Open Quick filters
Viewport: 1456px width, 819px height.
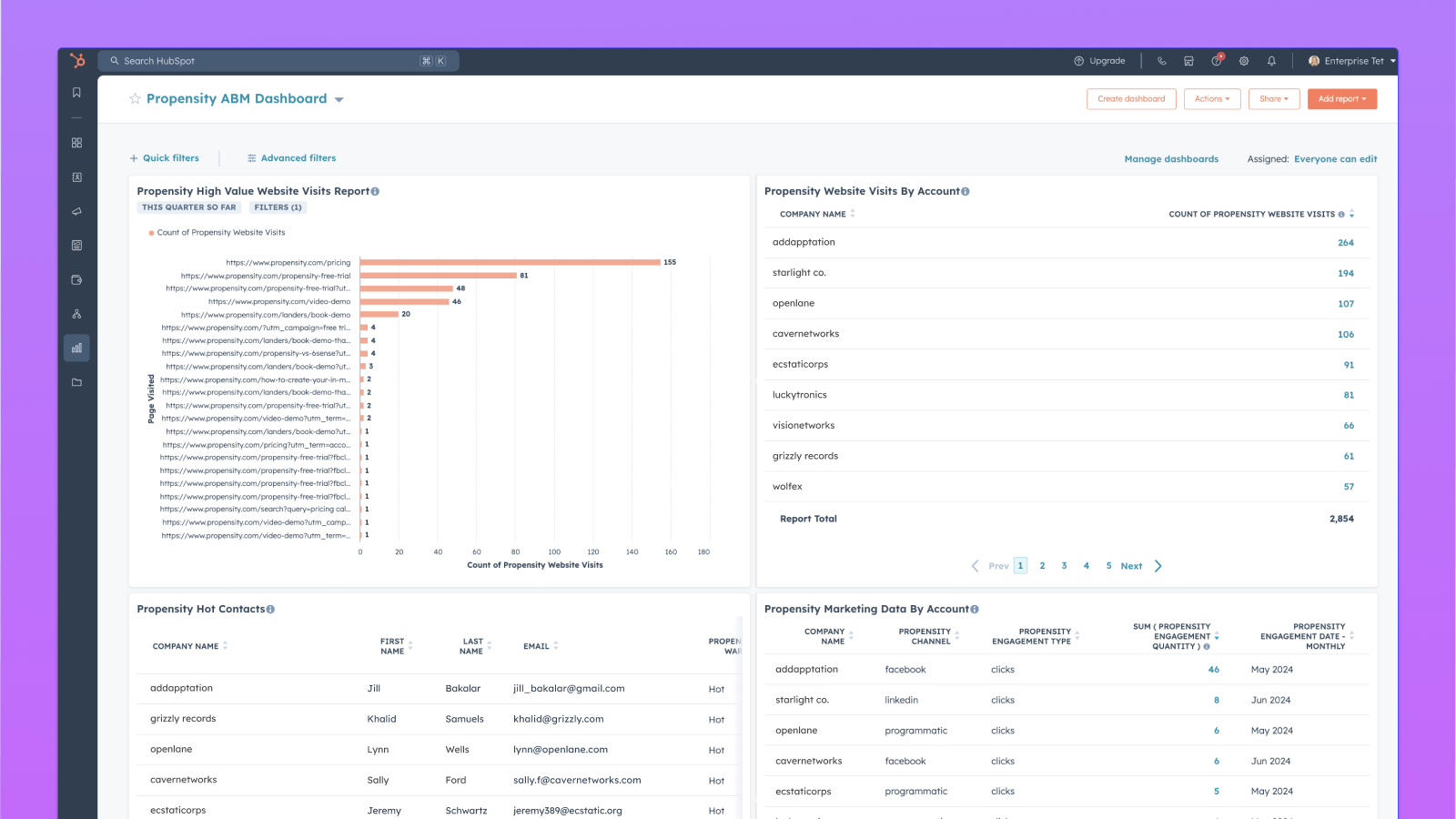point(166,157)
